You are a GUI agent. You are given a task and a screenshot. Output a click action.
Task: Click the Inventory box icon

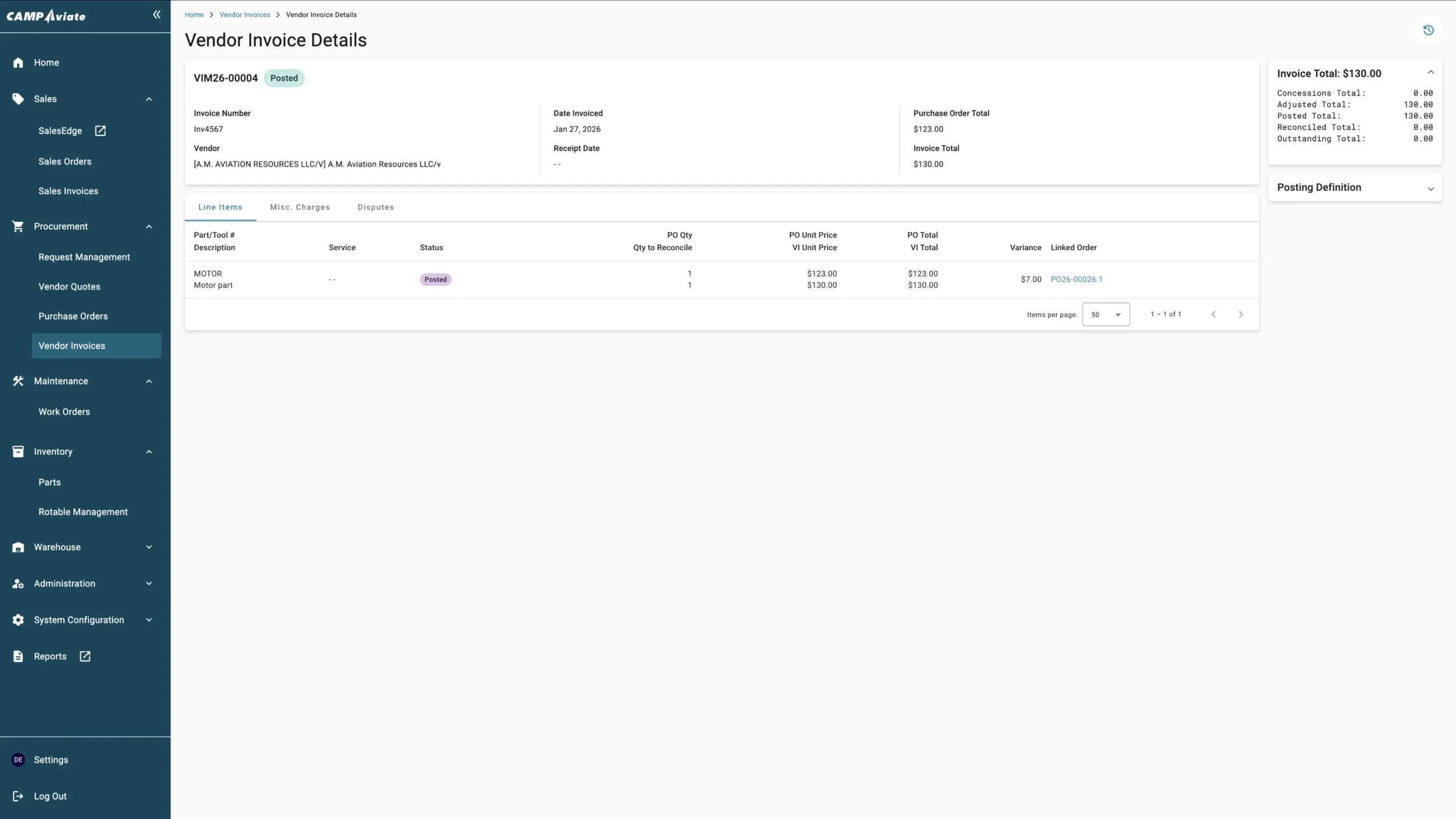(18, 452)
